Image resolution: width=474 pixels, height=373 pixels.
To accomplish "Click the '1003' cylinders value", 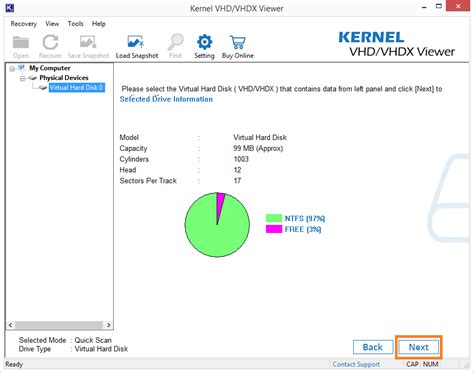I will [241, 159].
